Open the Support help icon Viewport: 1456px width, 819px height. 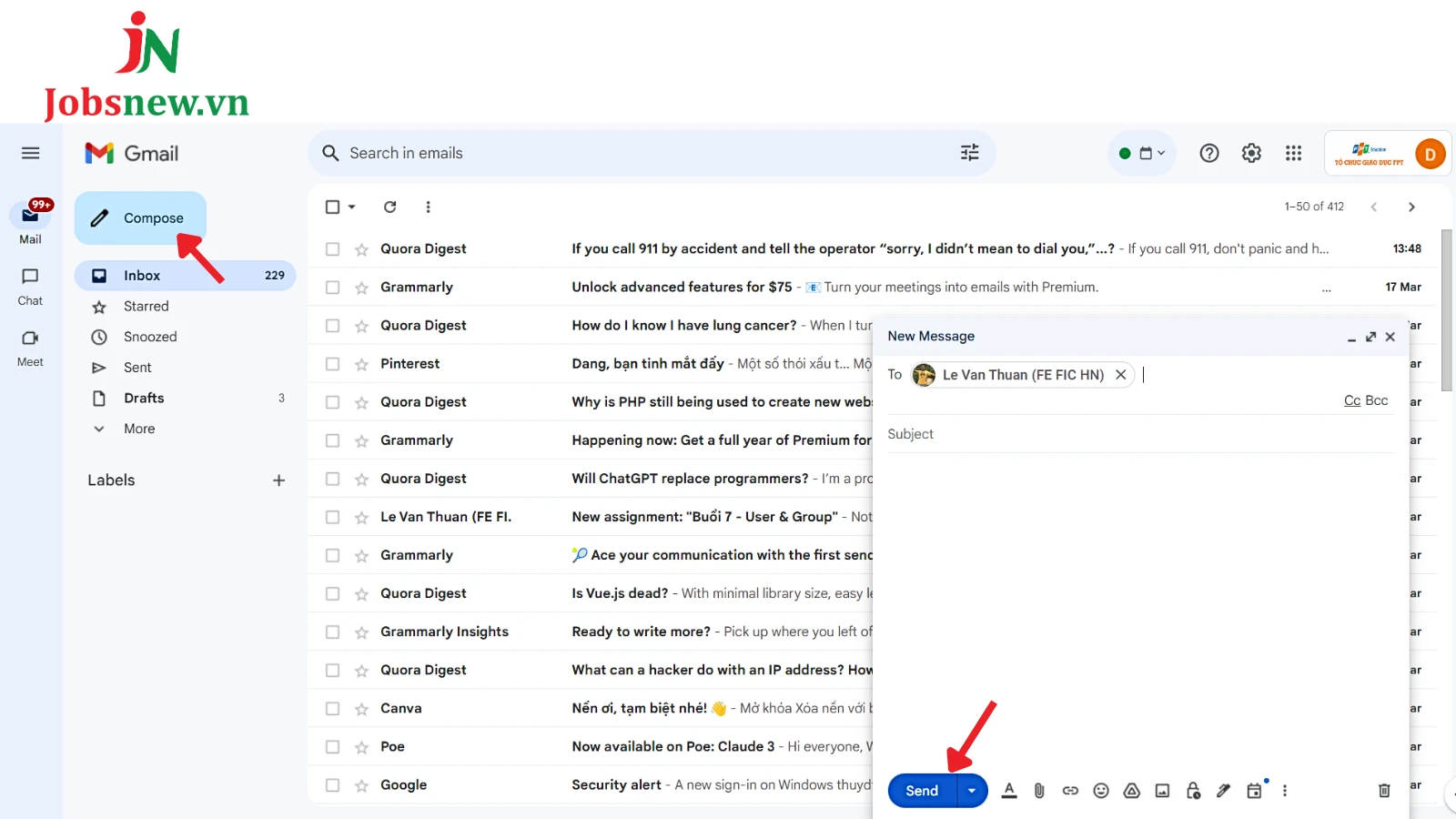click(x=1208, y=154)
